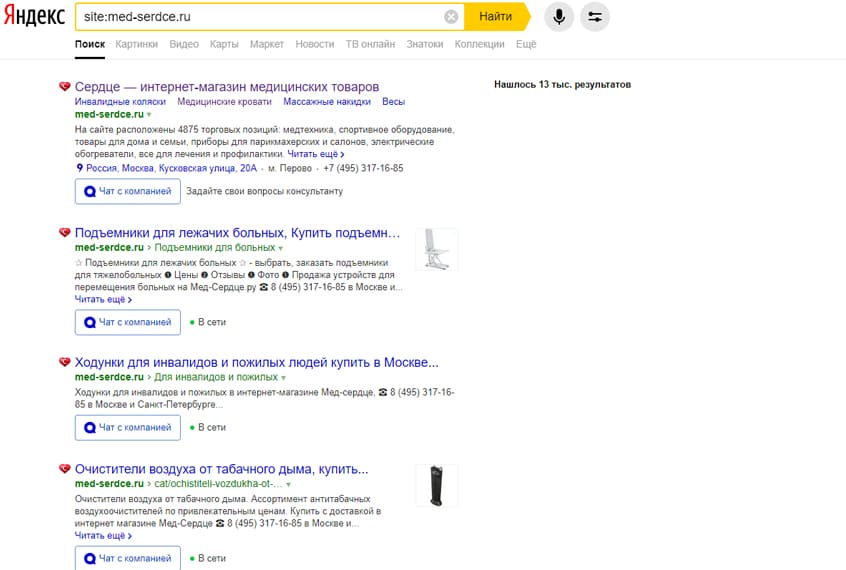Switch to the Видео tab
This screenshot has width=846, height=570.
[x=184, y=44]
